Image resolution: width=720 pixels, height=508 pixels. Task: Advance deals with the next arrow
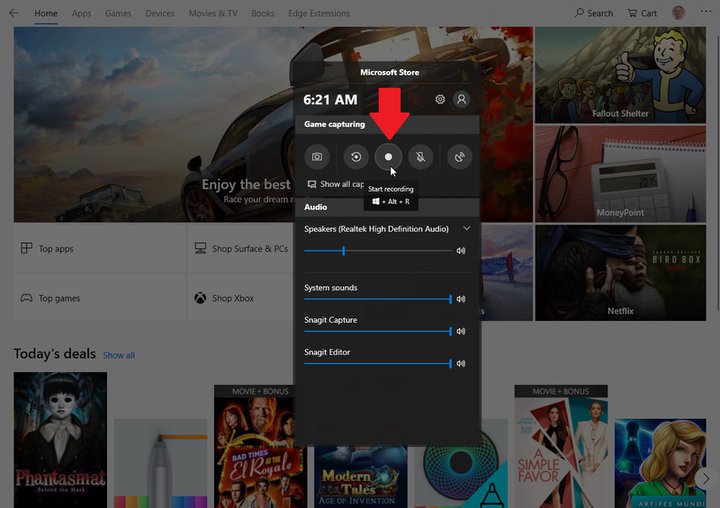[705, 479]
